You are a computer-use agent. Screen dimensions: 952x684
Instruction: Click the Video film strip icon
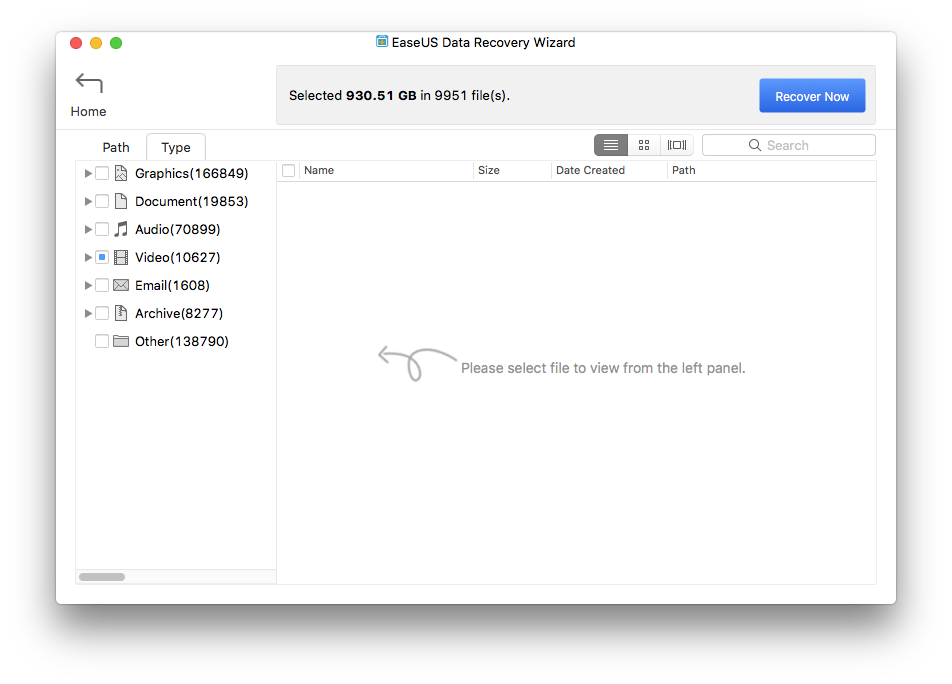[x=121, y=257]
